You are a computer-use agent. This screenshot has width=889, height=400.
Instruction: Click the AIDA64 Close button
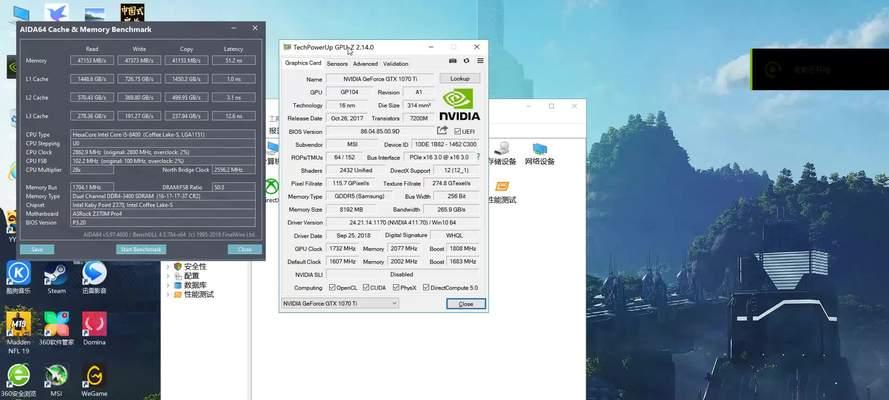[245, 249]
